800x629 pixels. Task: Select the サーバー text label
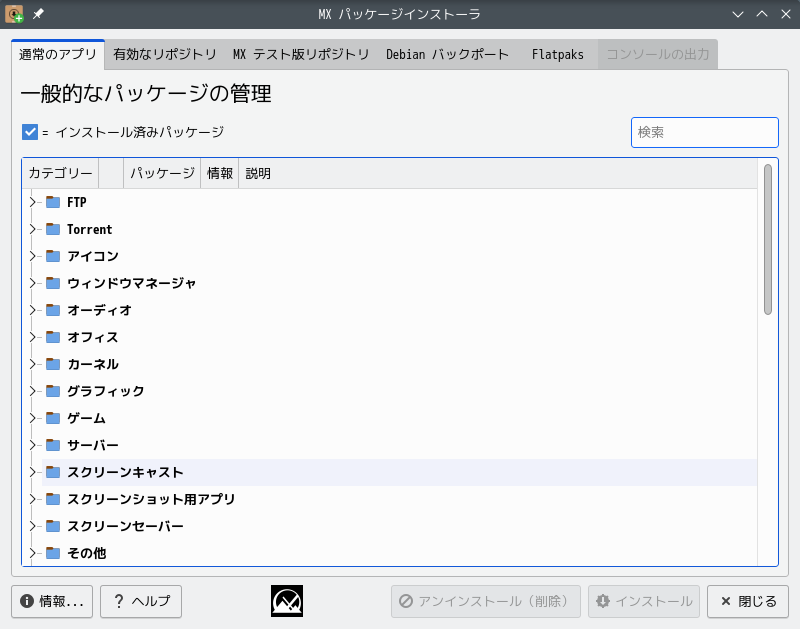93,445
